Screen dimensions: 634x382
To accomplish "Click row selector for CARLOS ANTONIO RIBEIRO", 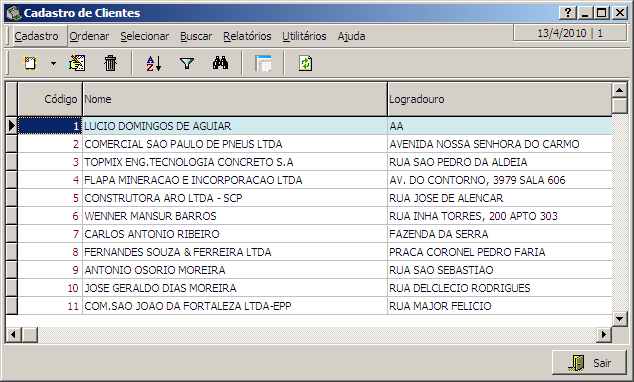I will (11, 234).
